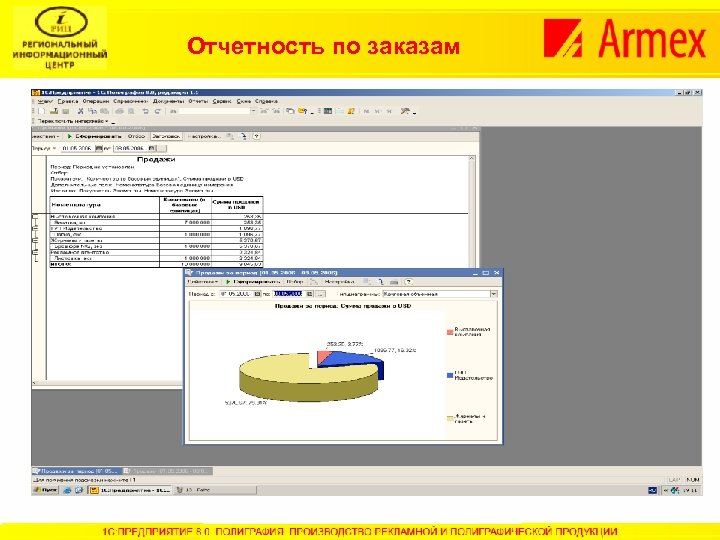Open the Отчеты menu

[x=198, y=101]
